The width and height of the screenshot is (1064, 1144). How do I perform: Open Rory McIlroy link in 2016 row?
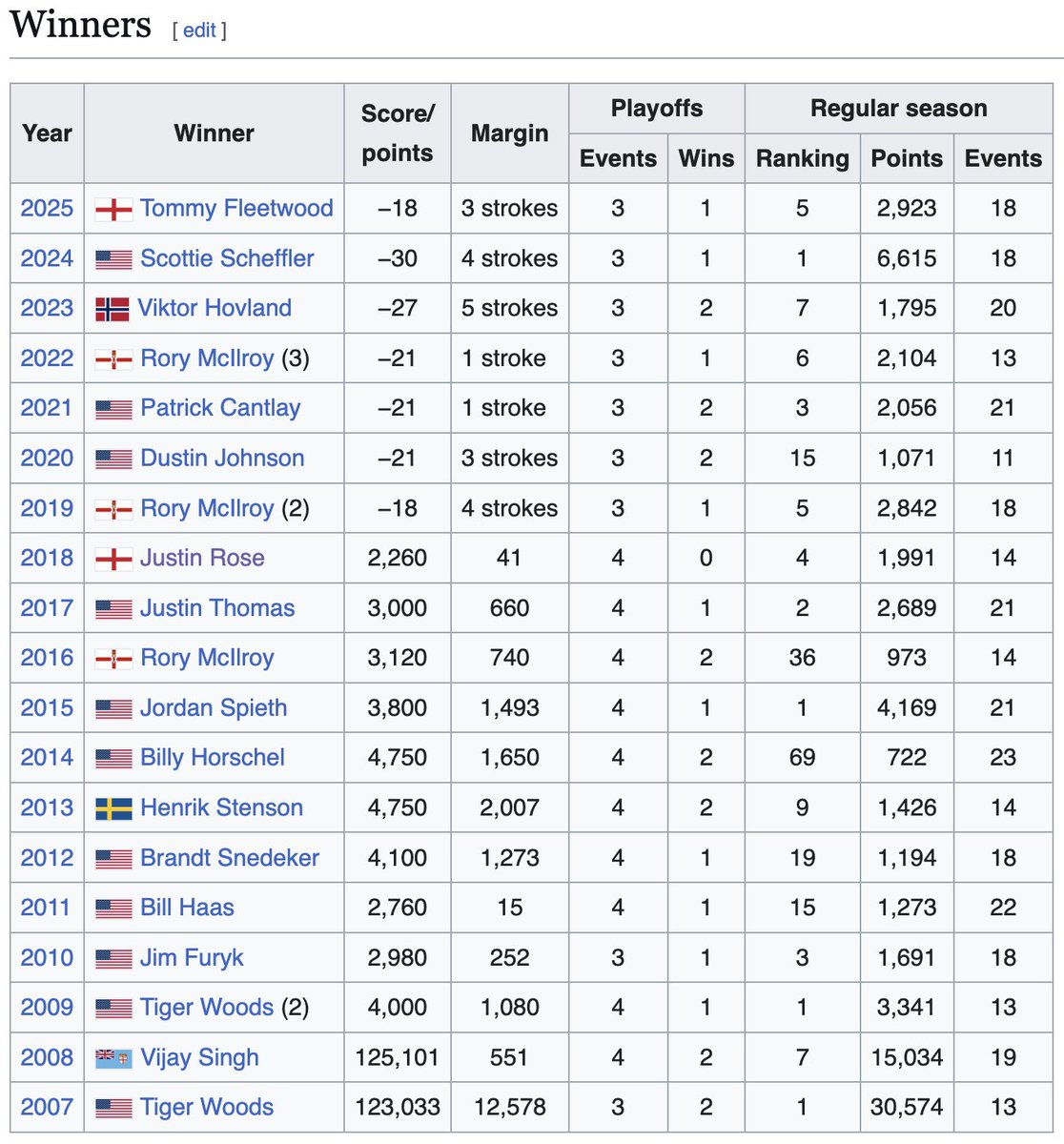pos(207,658)
